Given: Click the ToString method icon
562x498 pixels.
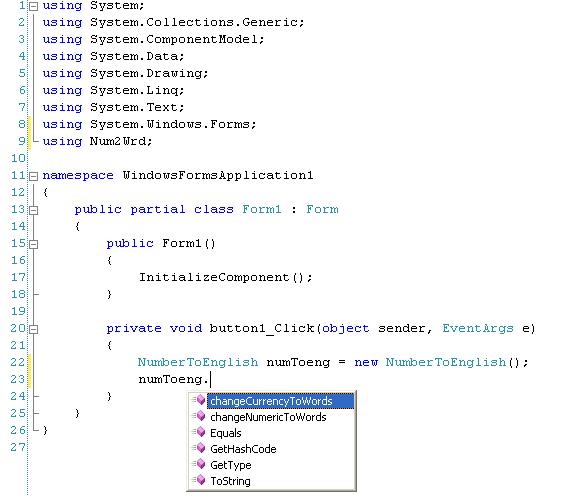Looking at the screenshot, I should point(199,480).
